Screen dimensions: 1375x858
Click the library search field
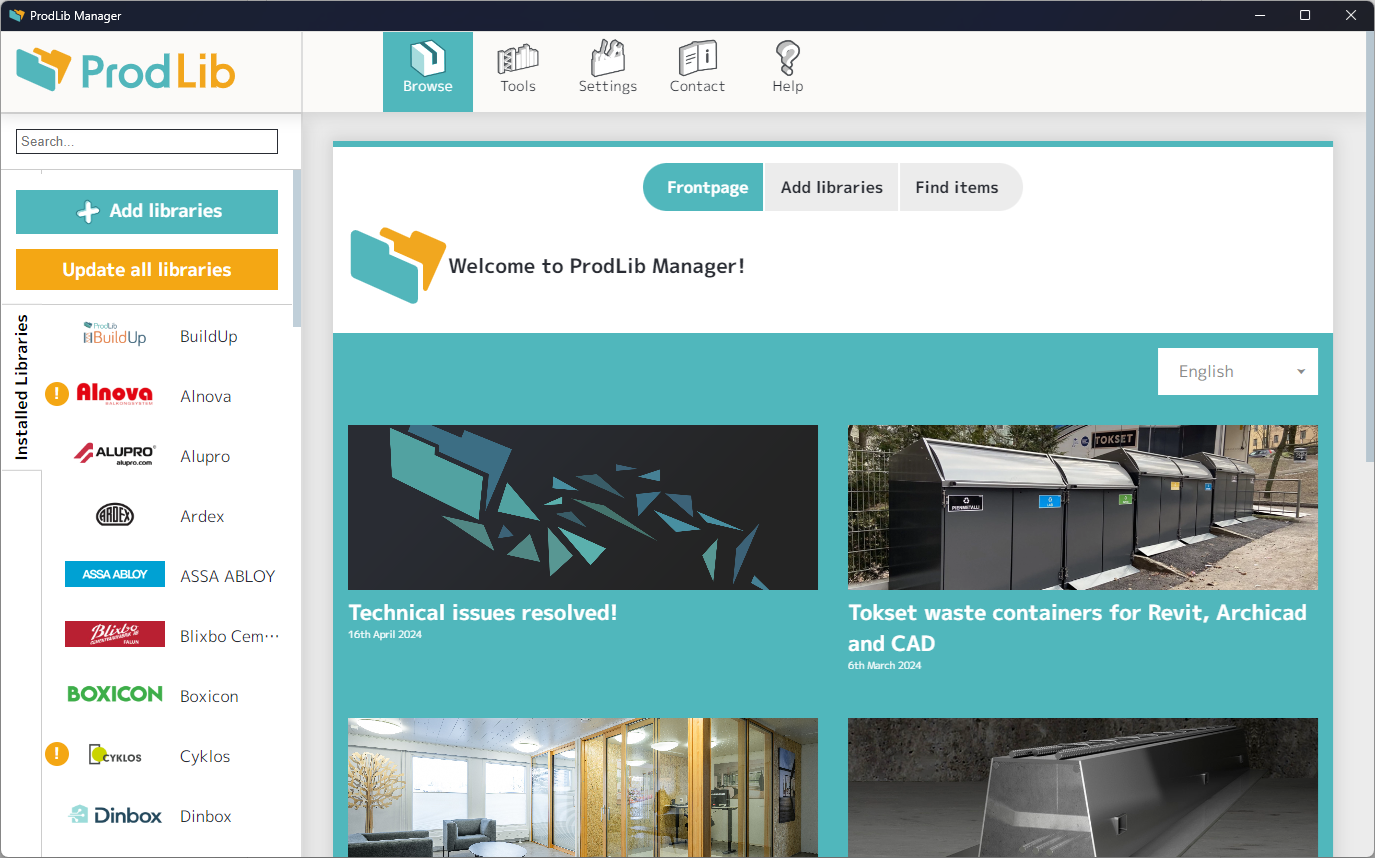pos(147,142)
